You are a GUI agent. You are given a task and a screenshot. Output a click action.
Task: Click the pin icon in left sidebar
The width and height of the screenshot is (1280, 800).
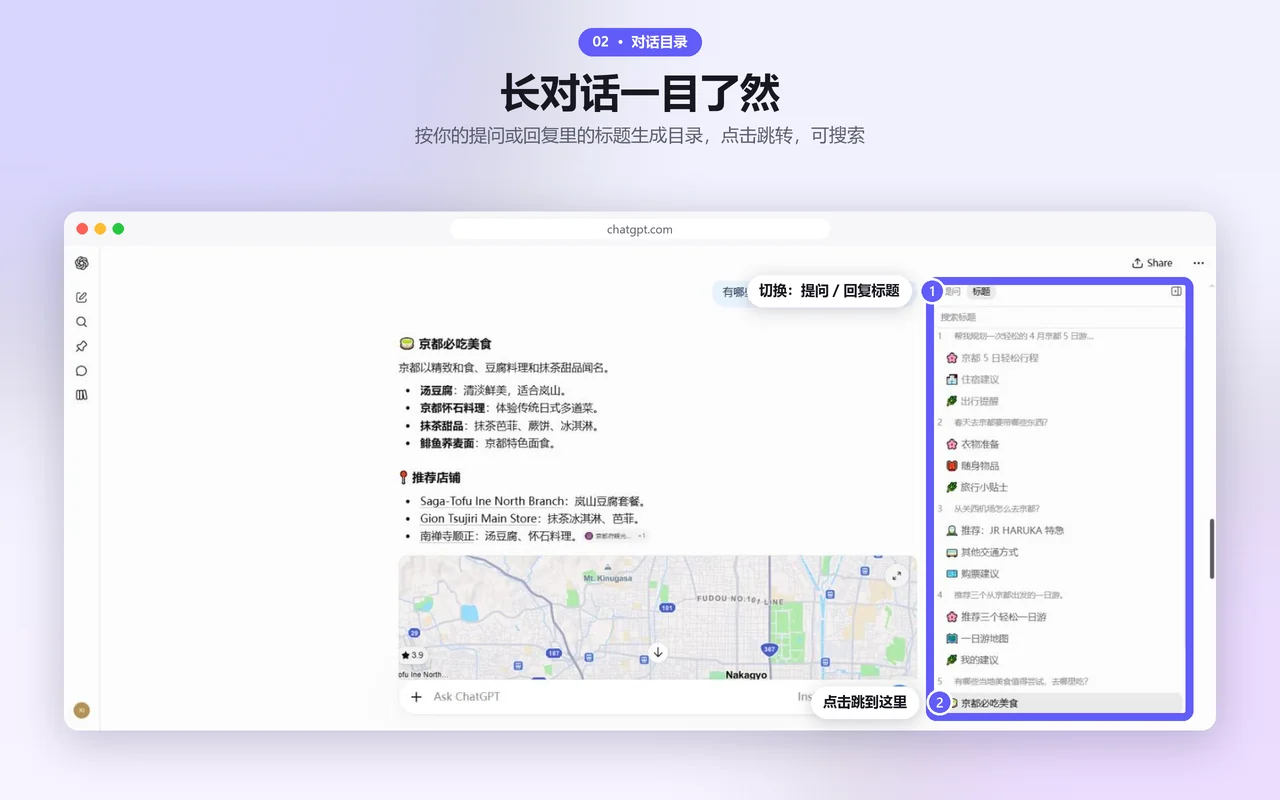pyautogui.click(x=82, y=346)
